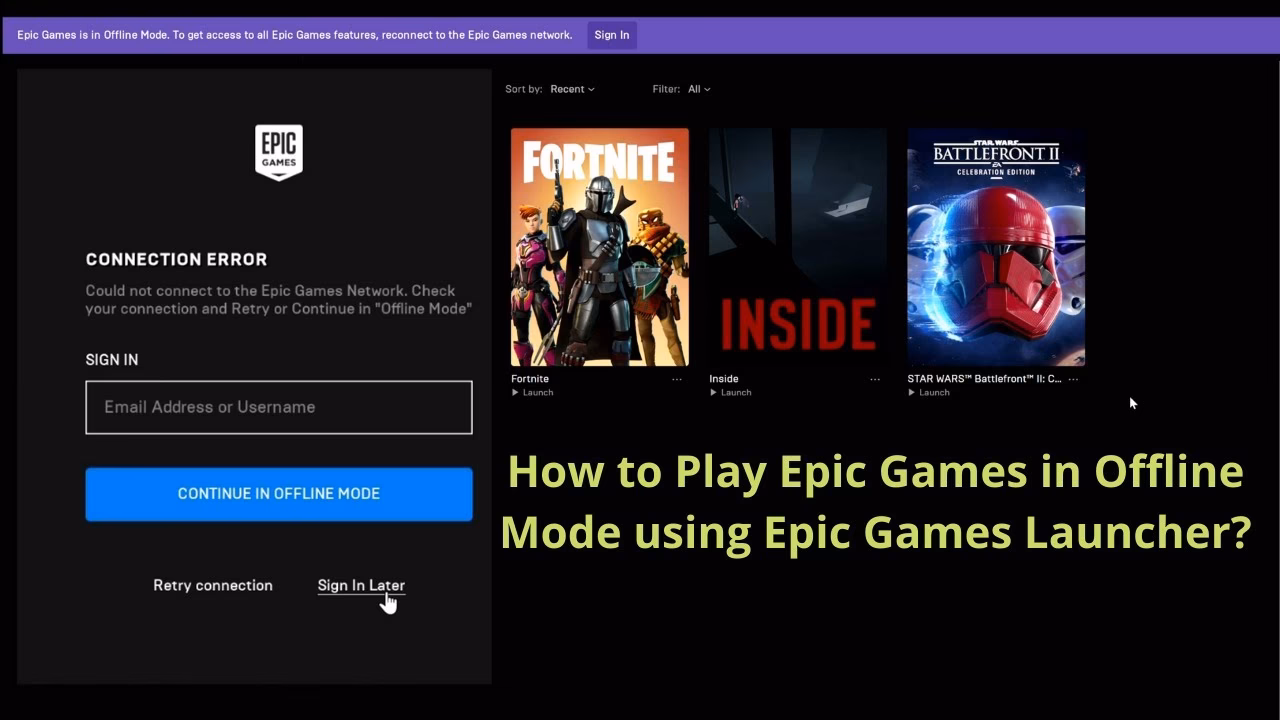Screen dimensions: 1280x720
Task: Launch STAR WARS Battlefront II via Launch link
Action: click(929, 393)
